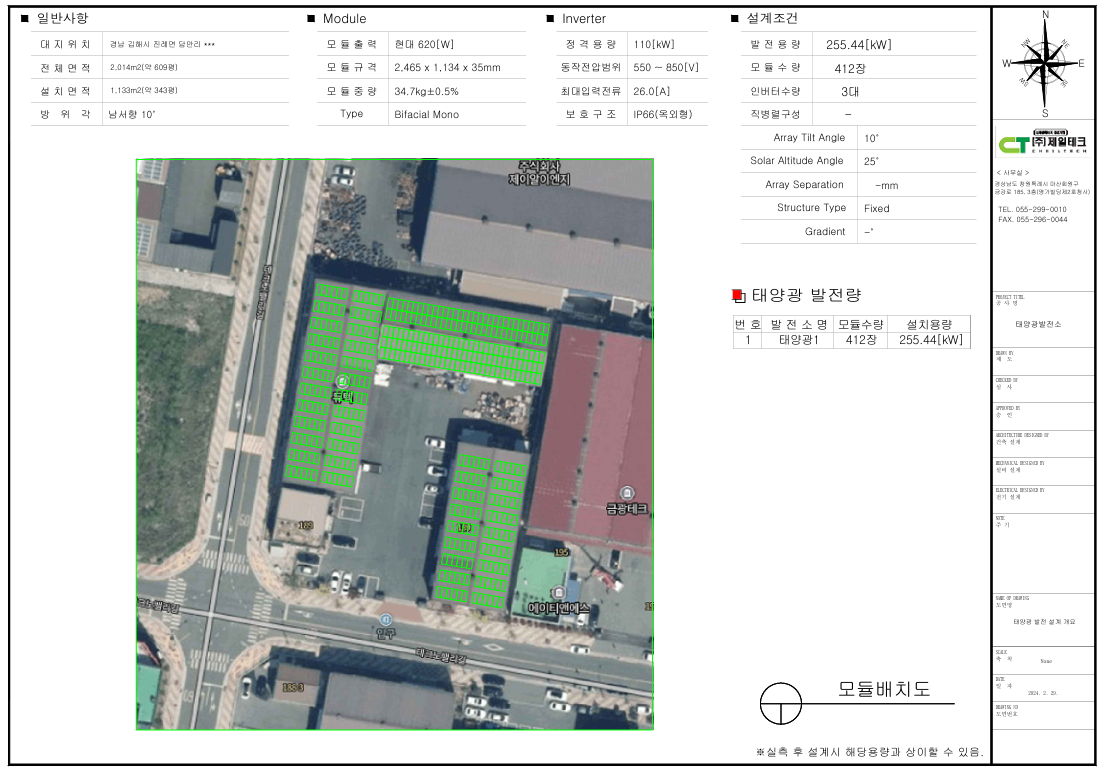Click the 튜텍 map marker icon
The height and width of the screenshot is (773, 1104).
tap(343, 382)
